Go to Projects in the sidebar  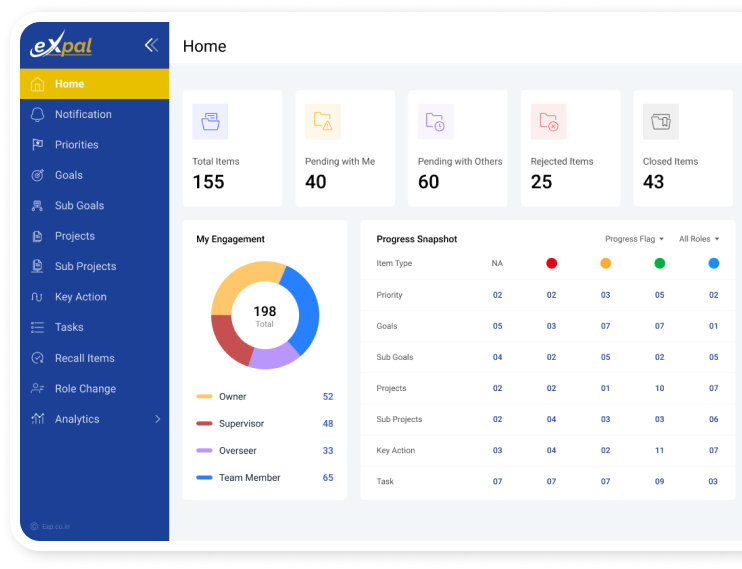[75, 236]
